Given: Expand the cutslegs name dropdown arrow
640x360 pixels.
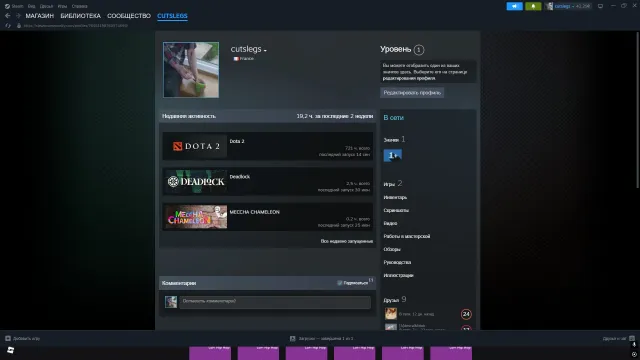Looking at the screenshot, I should coord(265,50).
